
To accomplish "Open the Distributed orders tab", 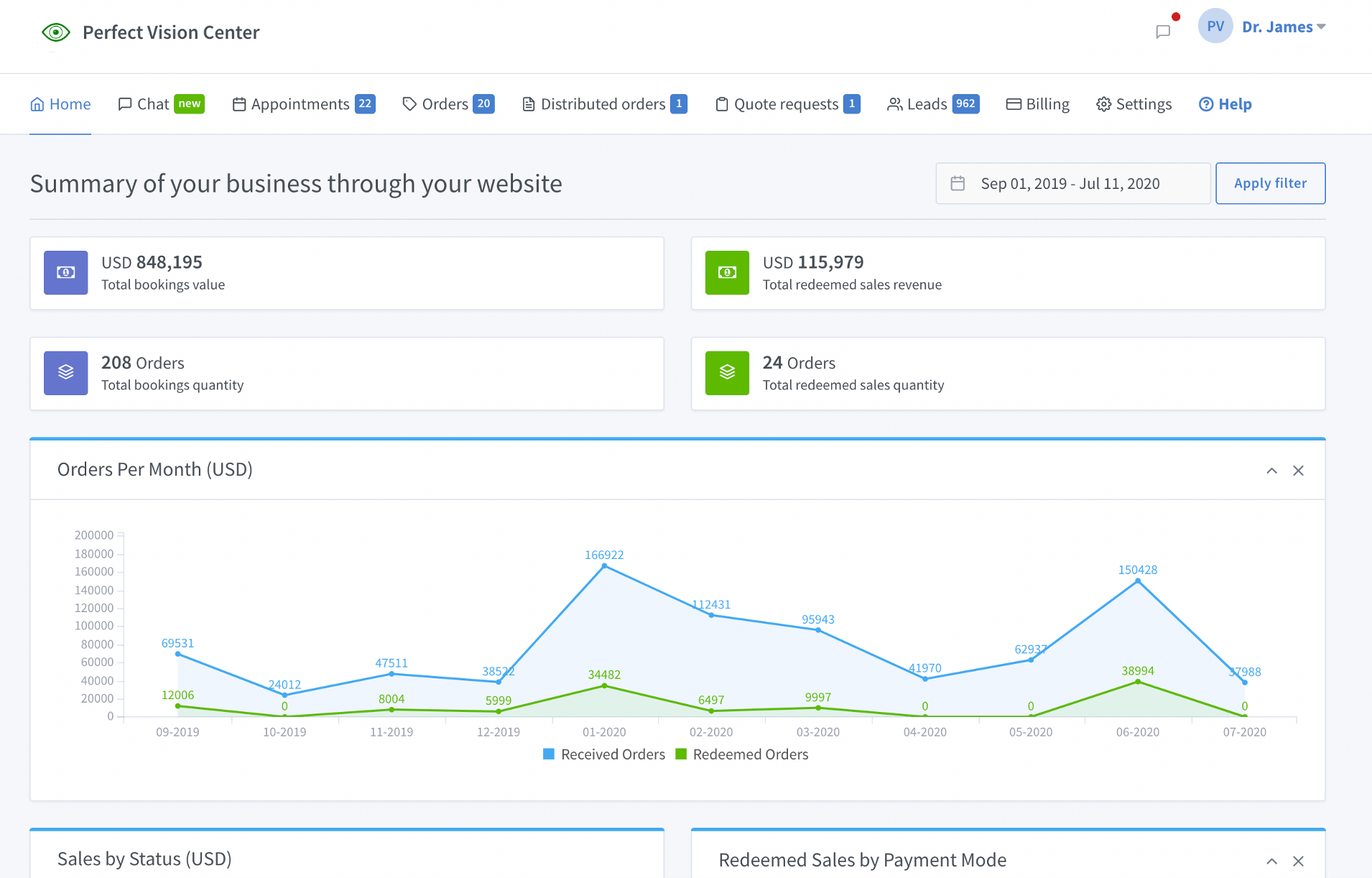I will coord(605,104).
